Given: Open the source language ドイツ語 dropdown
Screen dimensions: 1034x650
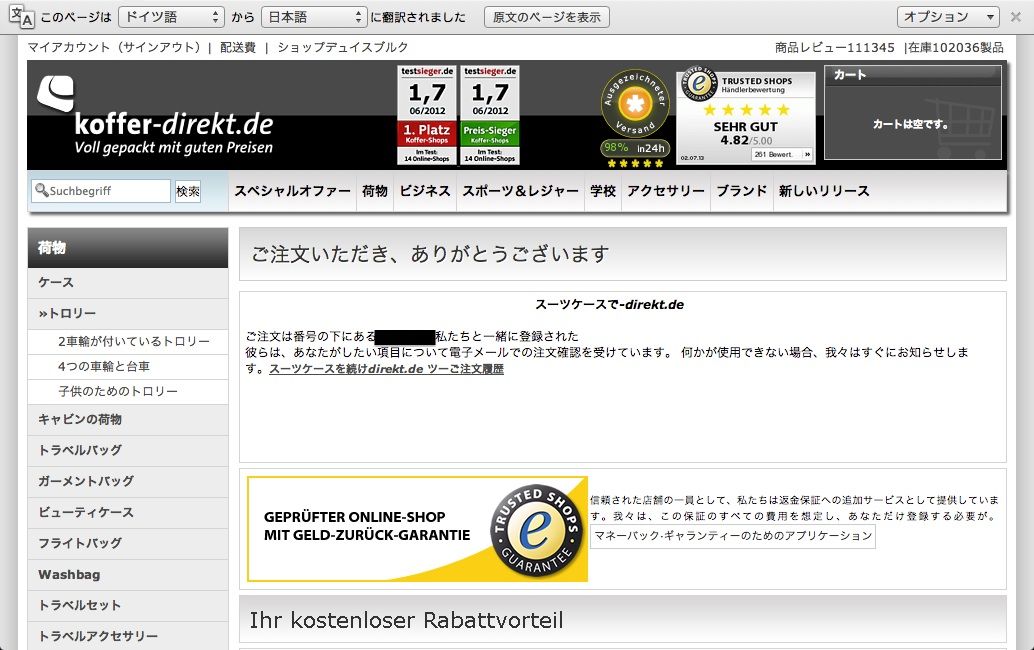Looking at the screenshot, I should 171,17.
